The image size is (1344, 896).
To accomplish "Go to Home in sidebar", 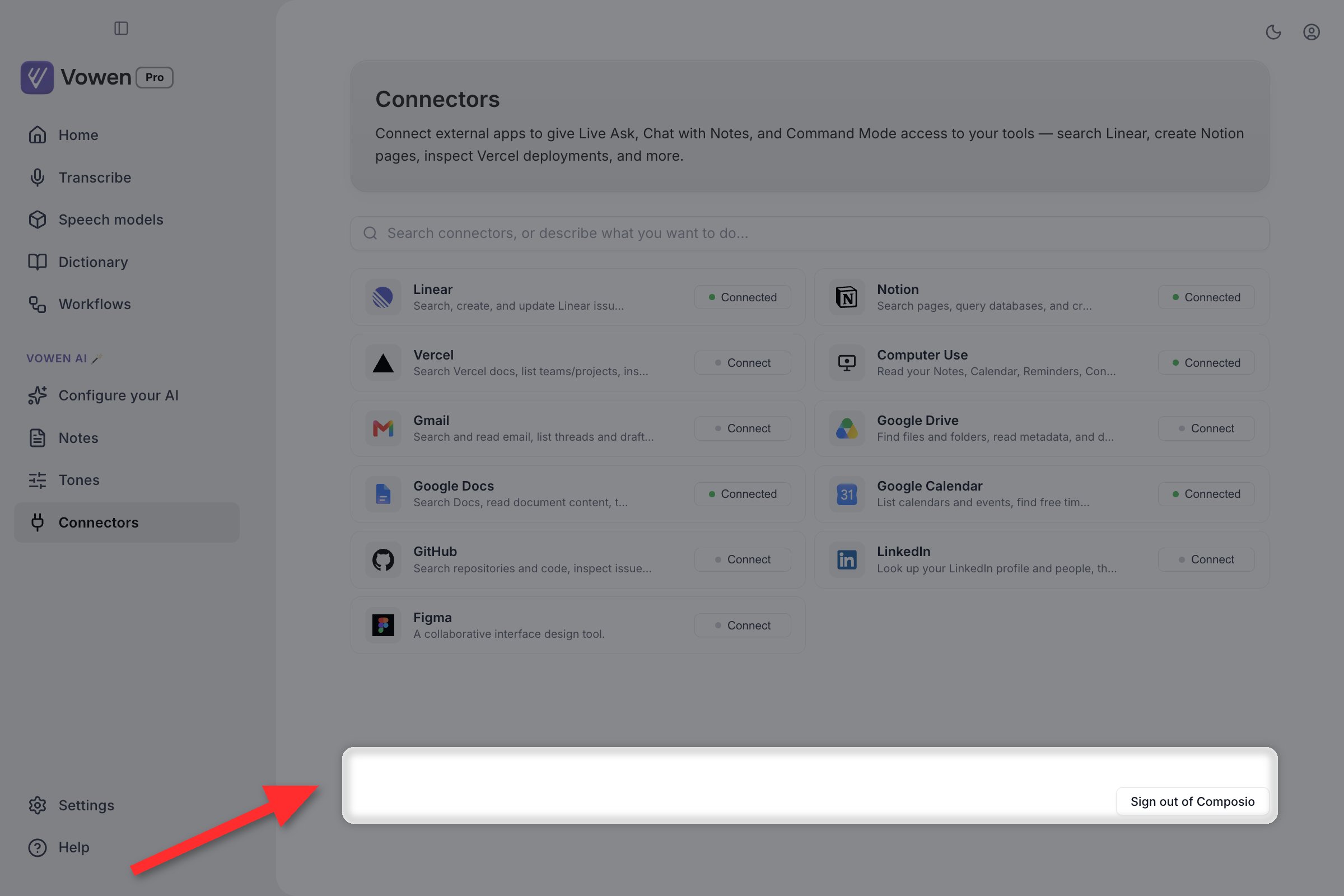I will point(127,135).
